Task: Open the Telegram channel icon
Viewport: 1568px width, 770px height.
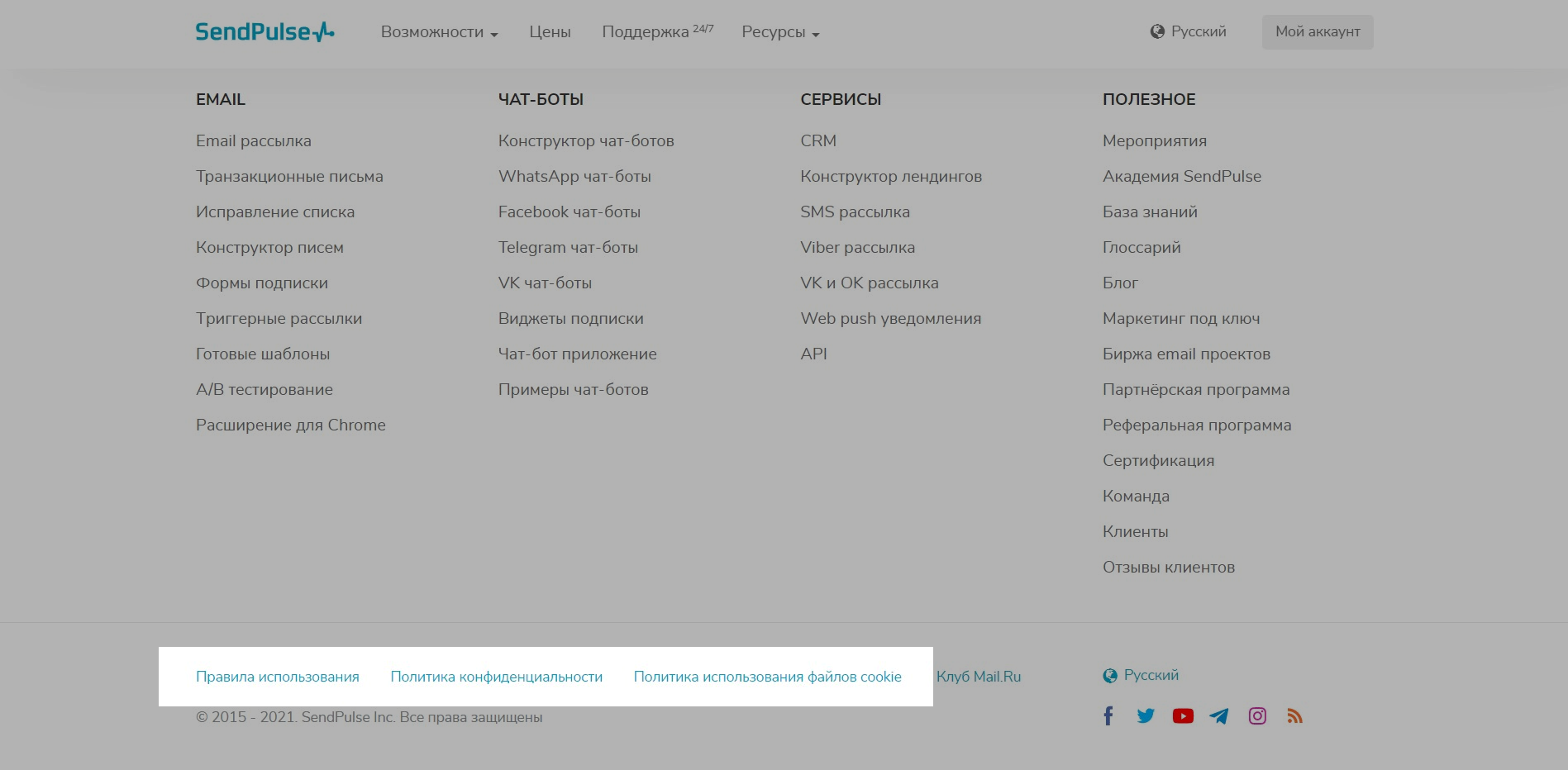Action: [1219, 716]
